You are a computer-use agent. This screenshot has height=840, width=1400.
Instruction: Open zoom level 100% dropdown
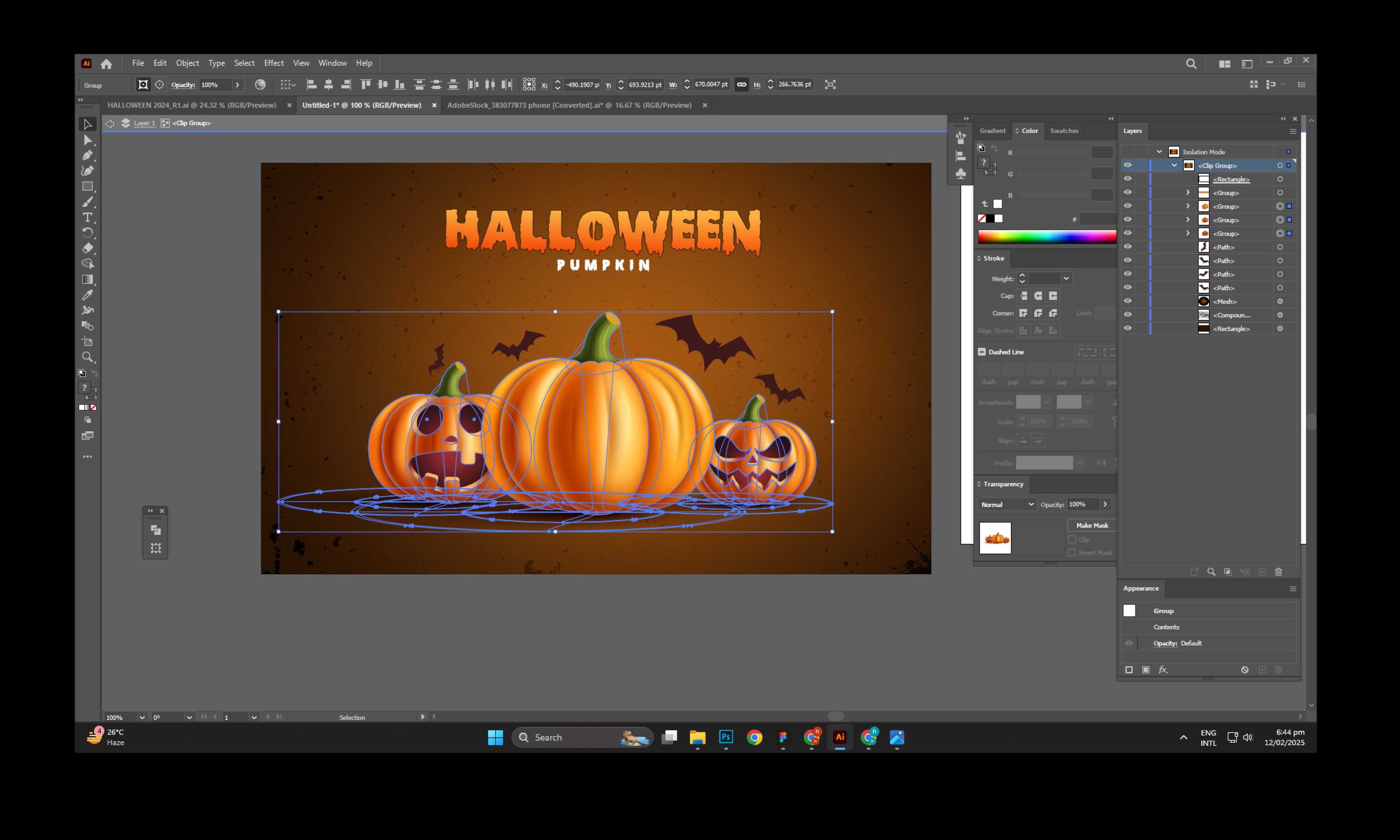tap(141, 717)
